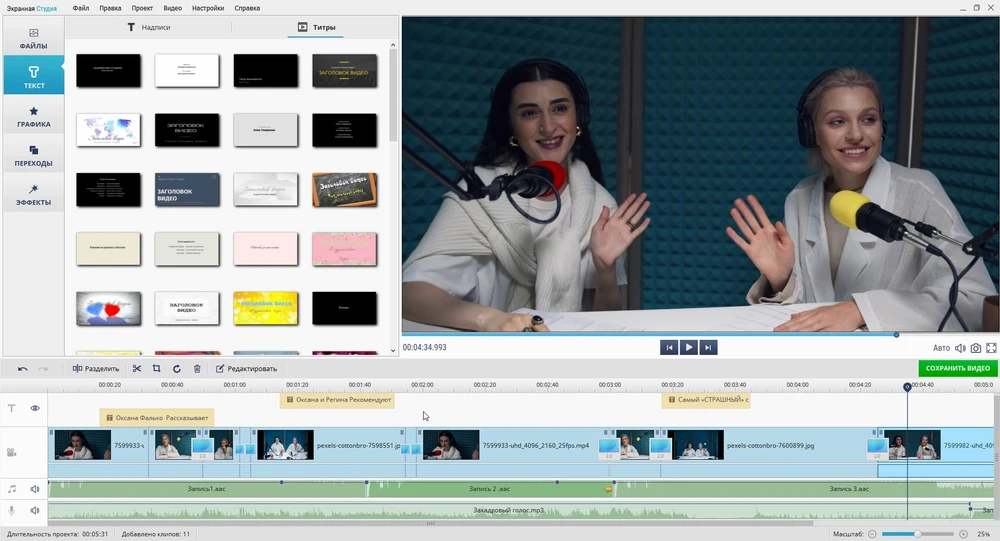Adjust the Масштаб zoom slider
This screenshot has height=541, width=1000.
click(918, 534)
